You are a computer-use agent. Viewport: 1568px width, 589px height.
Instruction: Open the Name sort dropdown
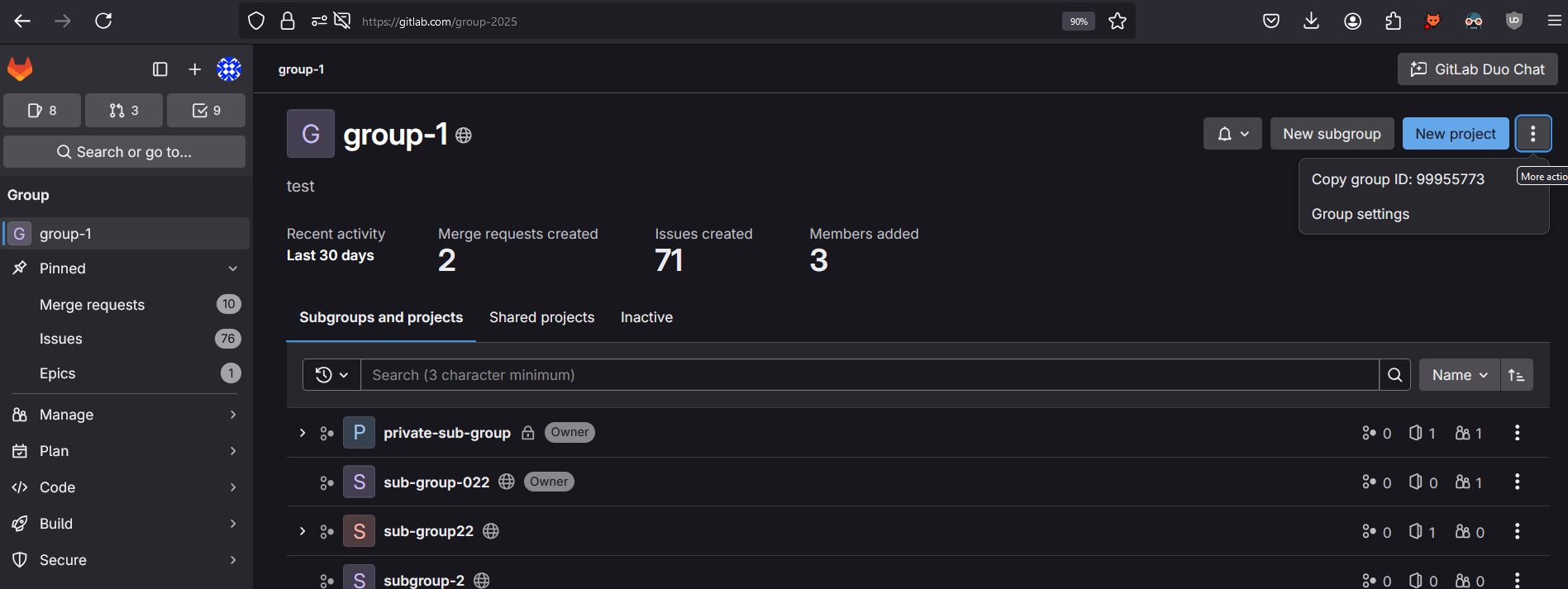pyautogui.click(x=1459, y=375)
